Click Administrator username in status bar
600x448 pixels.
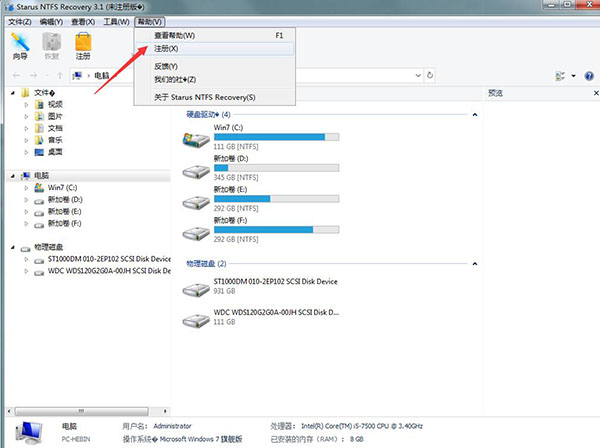coord(172,426)
